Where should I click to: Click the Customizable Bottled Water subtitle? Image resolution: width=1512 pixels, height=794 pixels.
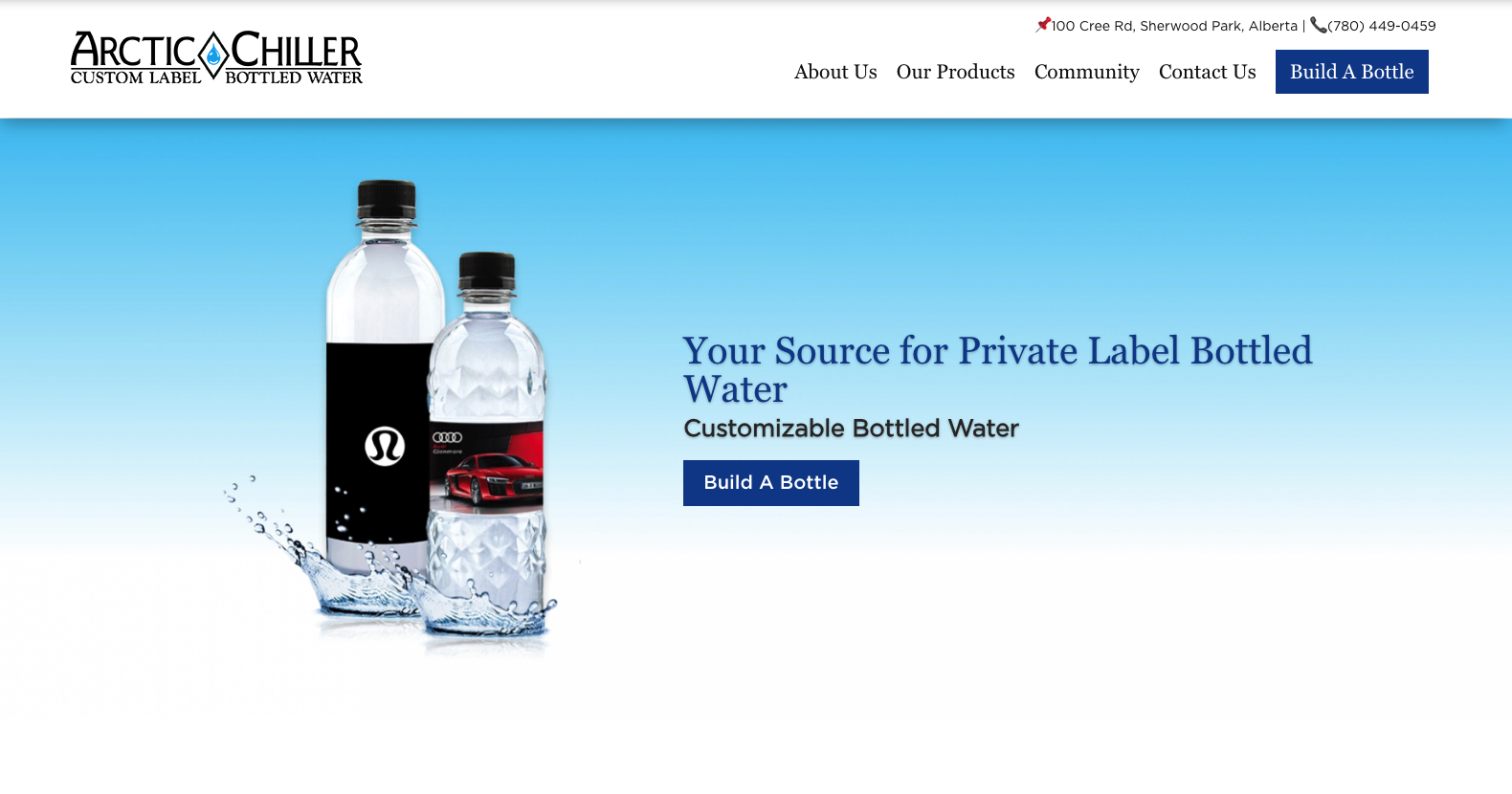point(851,428)
